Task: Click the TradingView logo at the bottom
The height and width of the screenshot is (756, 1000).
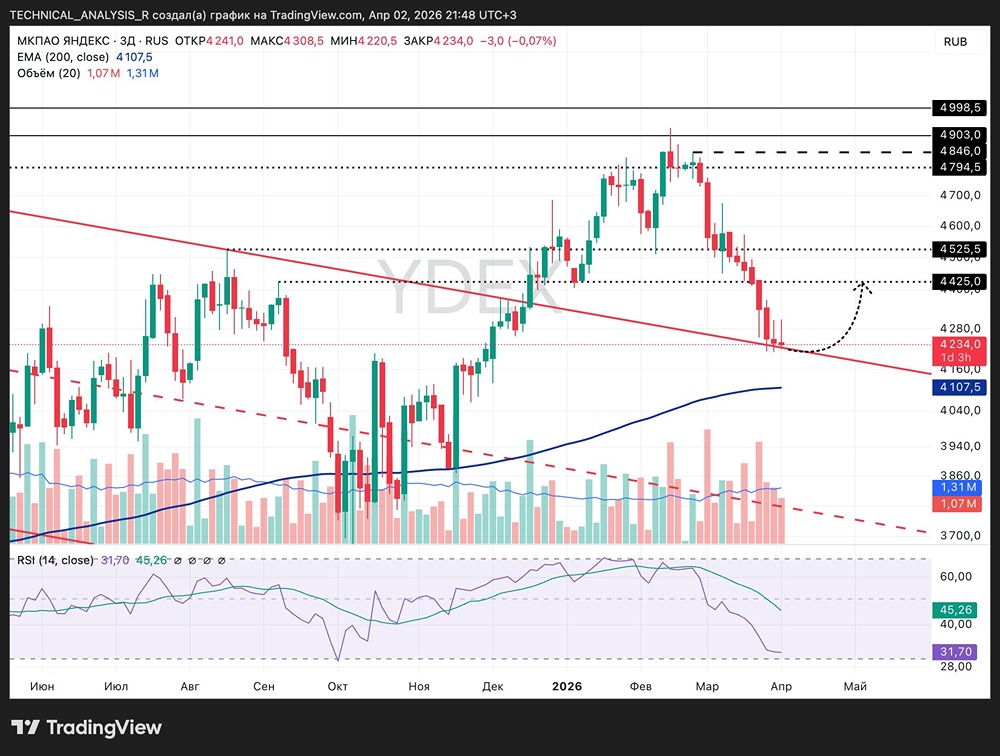Action: tap(87, 727)
